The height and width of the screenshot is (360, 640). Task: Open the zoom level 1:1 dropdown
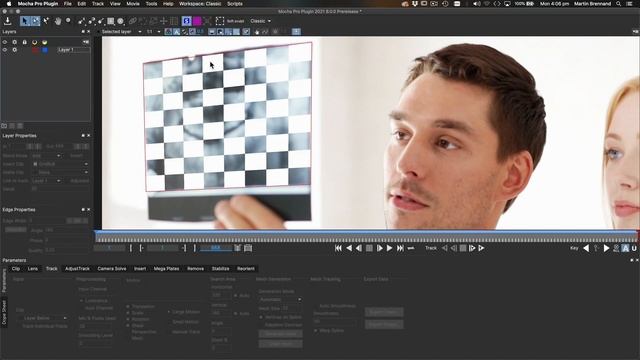(153, 31)
